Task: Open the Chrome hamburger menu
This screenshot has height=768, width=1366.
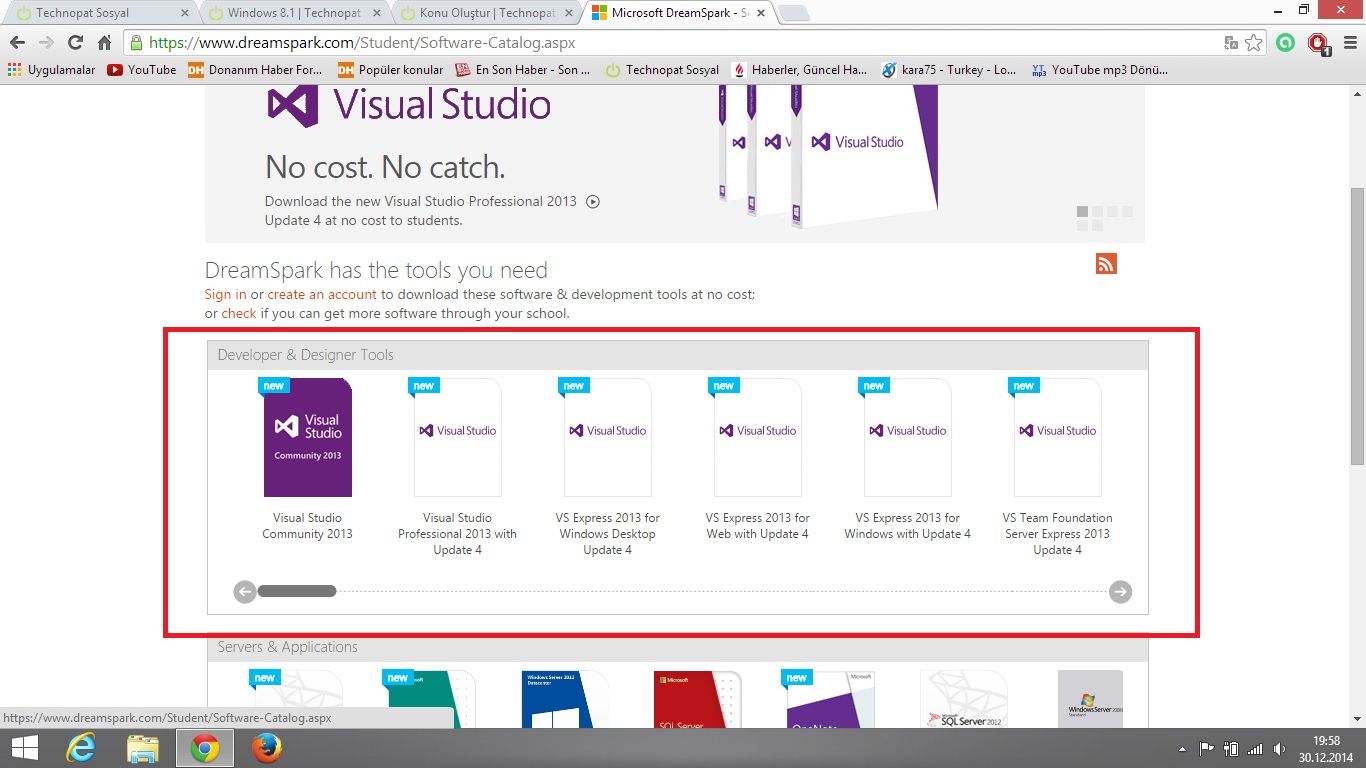Action: 1348,43
